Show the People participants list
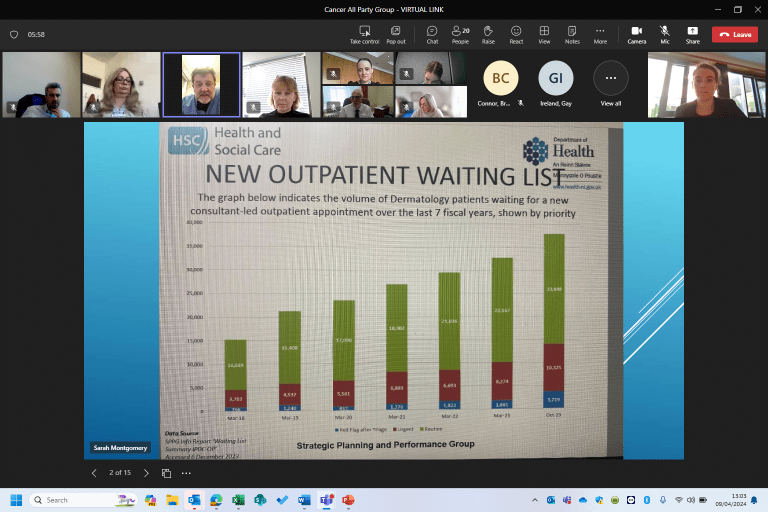 click(460, 35)
